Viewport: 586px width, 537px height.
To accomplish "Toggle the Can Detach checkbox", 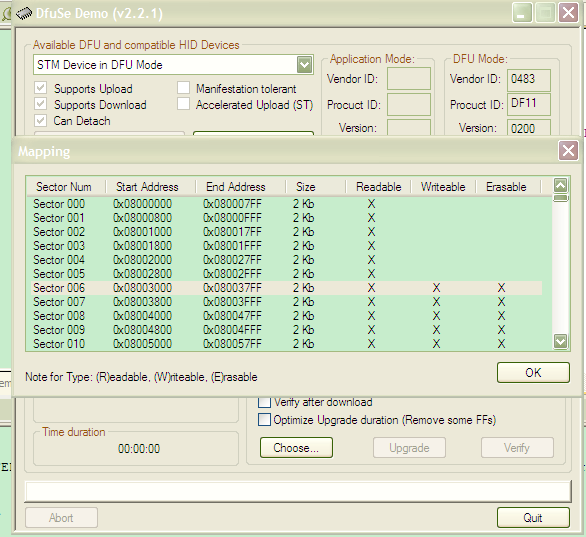I will click(40, 120).
